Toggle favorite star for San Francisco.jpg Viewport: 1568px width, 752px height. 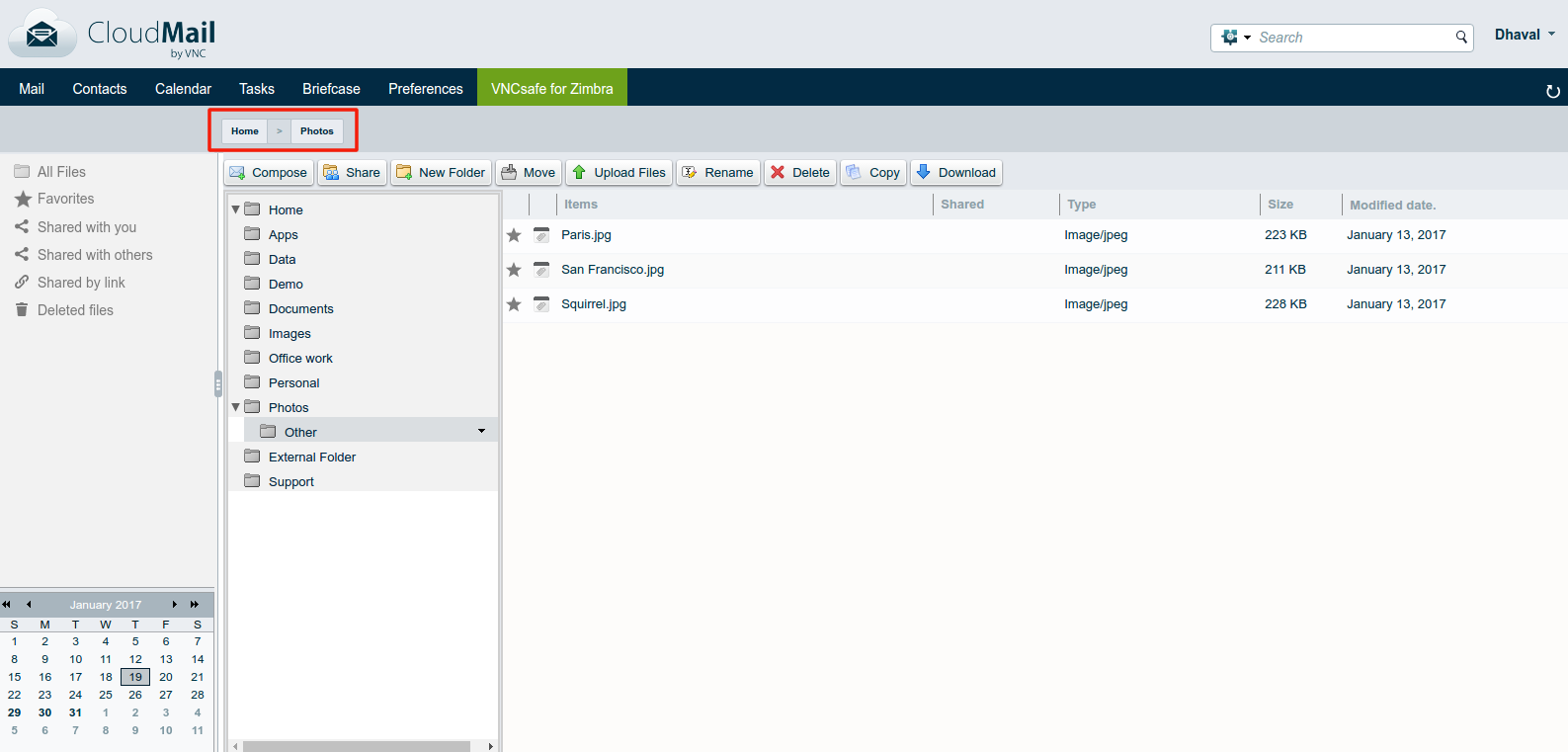514,270
